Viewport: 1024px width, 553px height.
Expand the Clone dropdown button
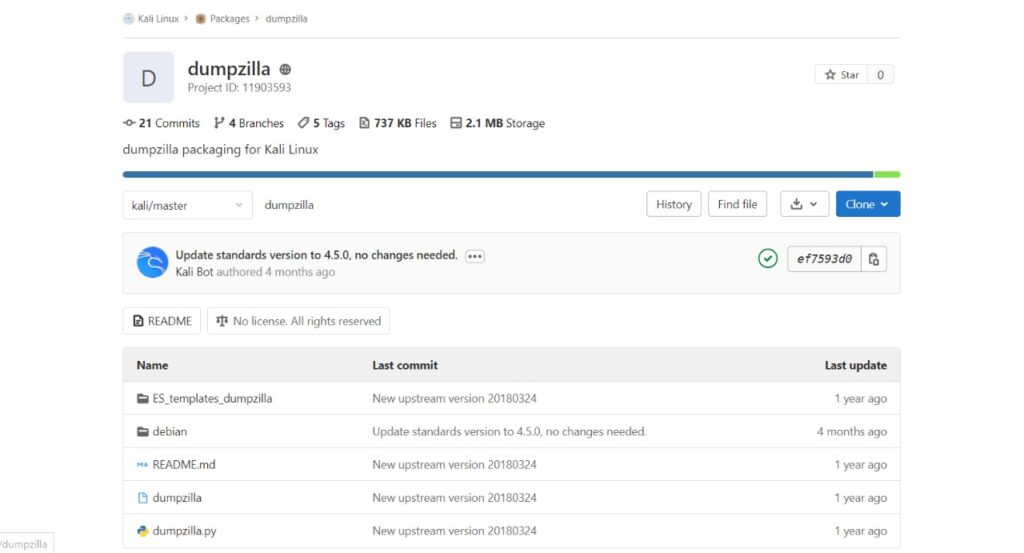(x=868, y=204)
